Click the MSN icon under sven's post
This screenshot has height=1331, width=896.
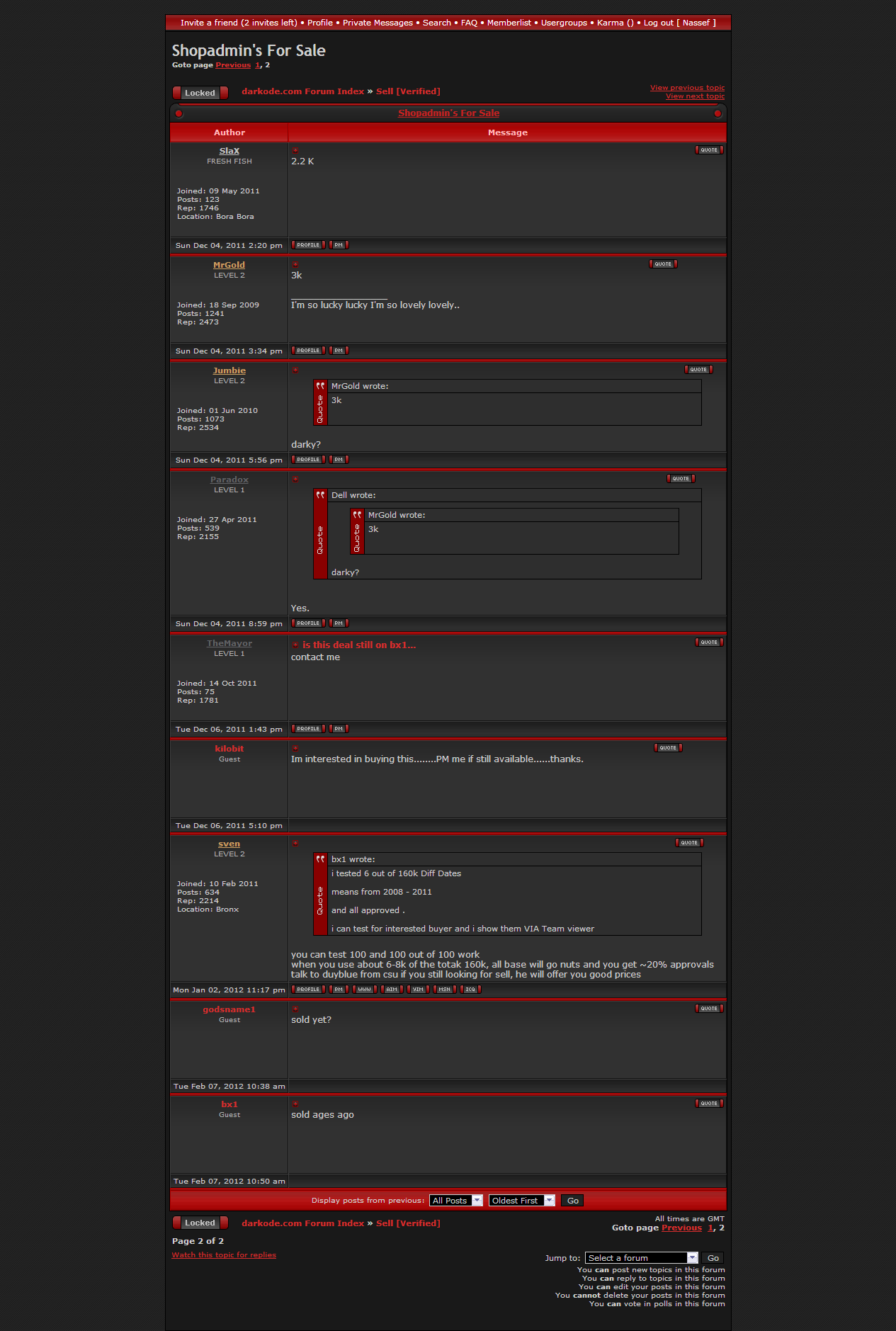444,990
